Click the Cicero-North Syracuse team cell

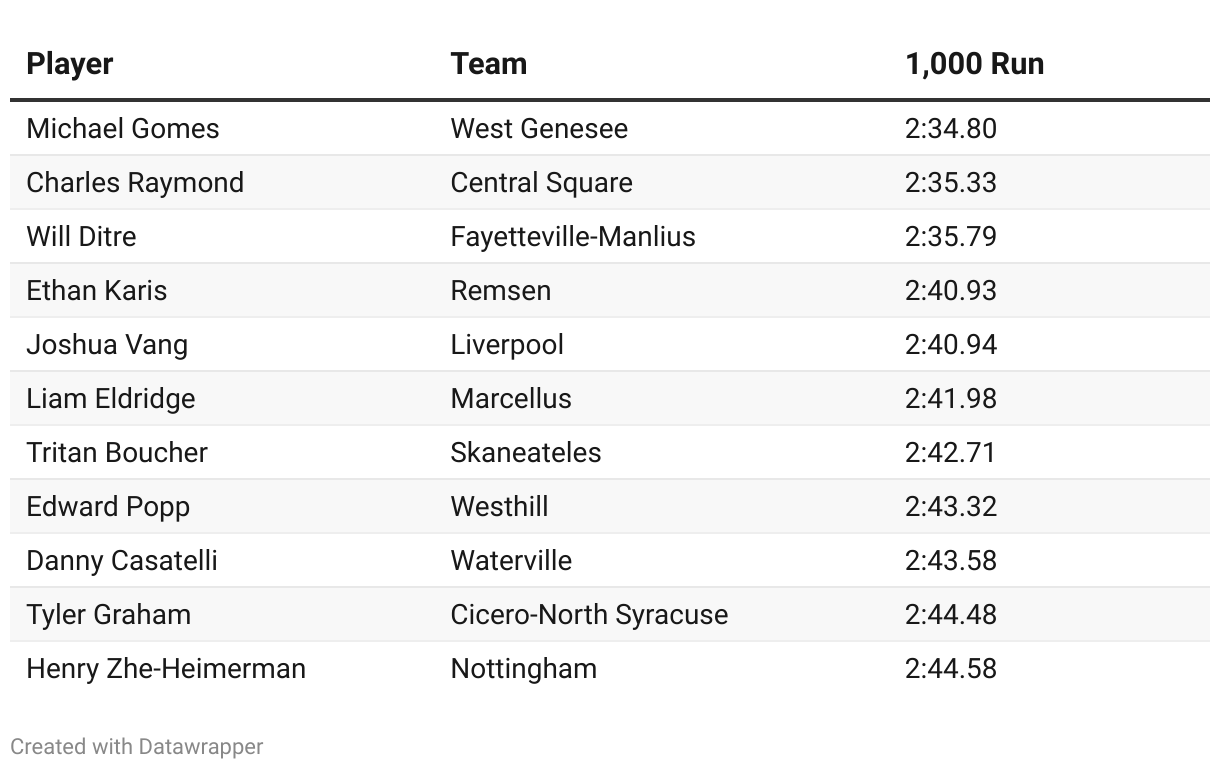[589, 615]
